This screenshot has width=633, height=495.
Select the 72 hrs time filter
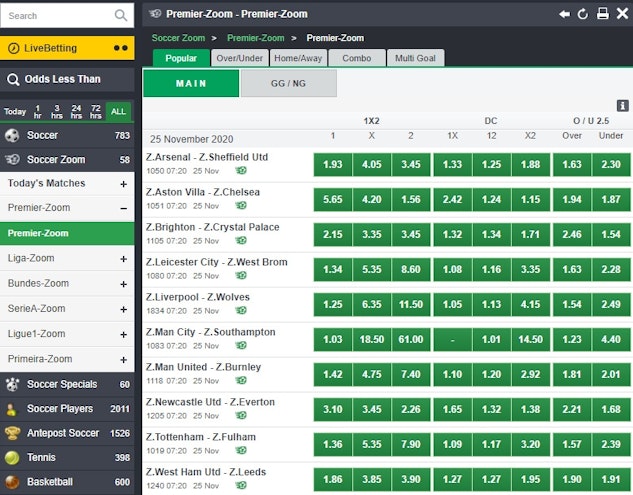click(96, 111)
